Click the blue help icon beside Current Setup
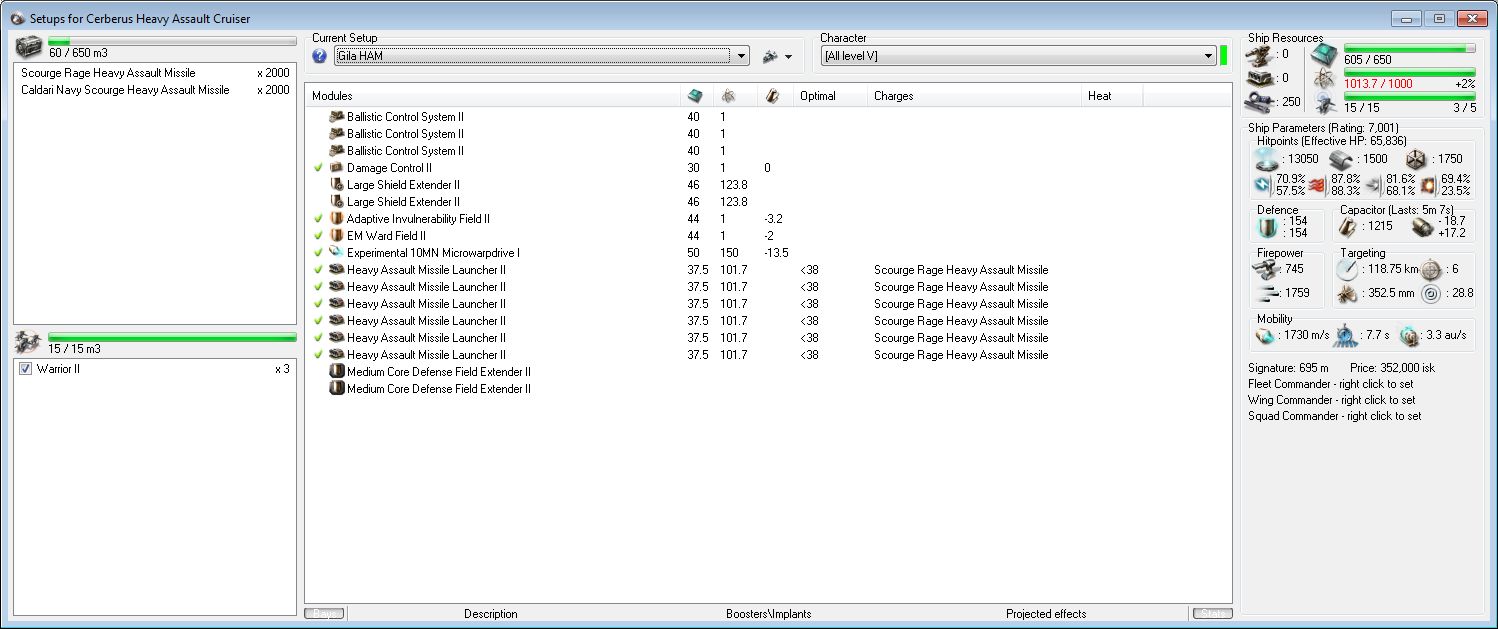This screenshot has width=1498, height=629. coord(320,56)
